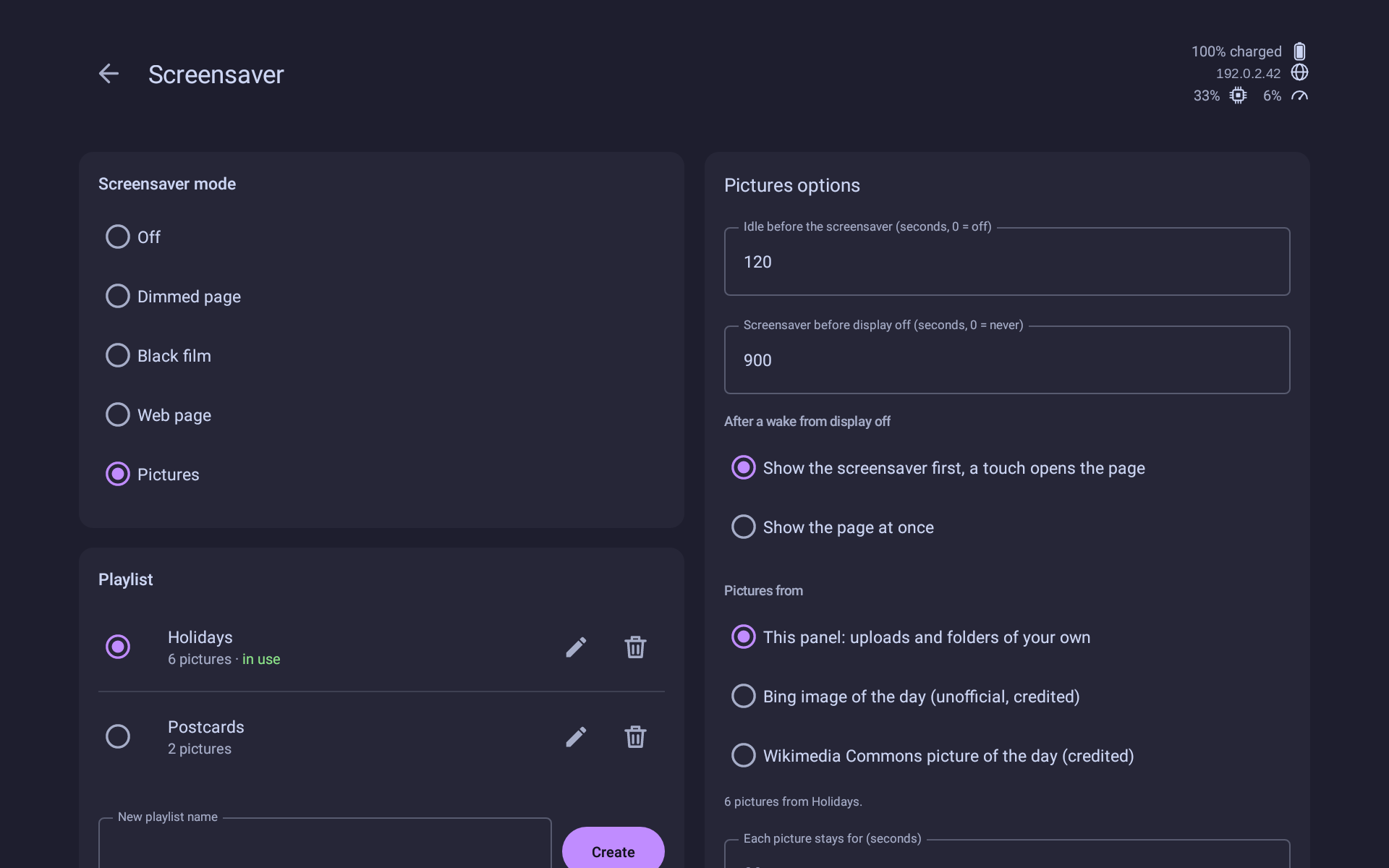The image size is (1389, 868).
Task: Click the CPU chip usage icon
Action: coord(1238,95)
